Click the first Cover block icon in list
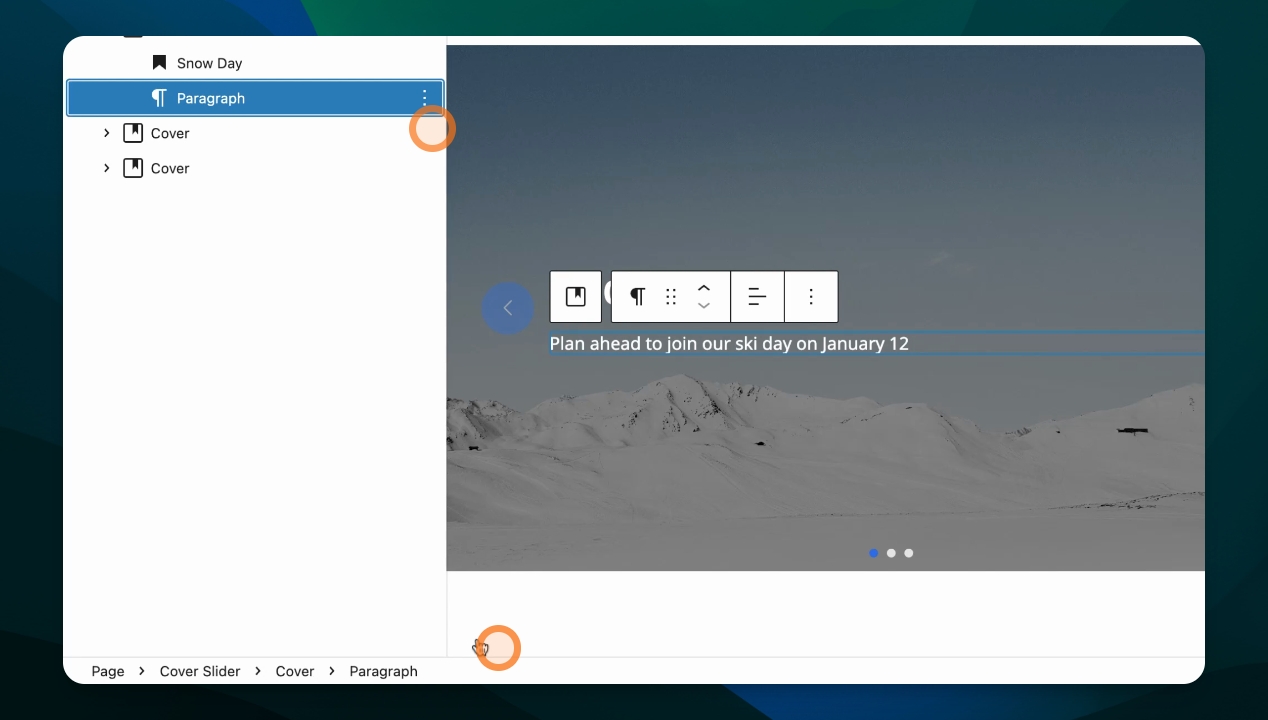 coord(133,133)
